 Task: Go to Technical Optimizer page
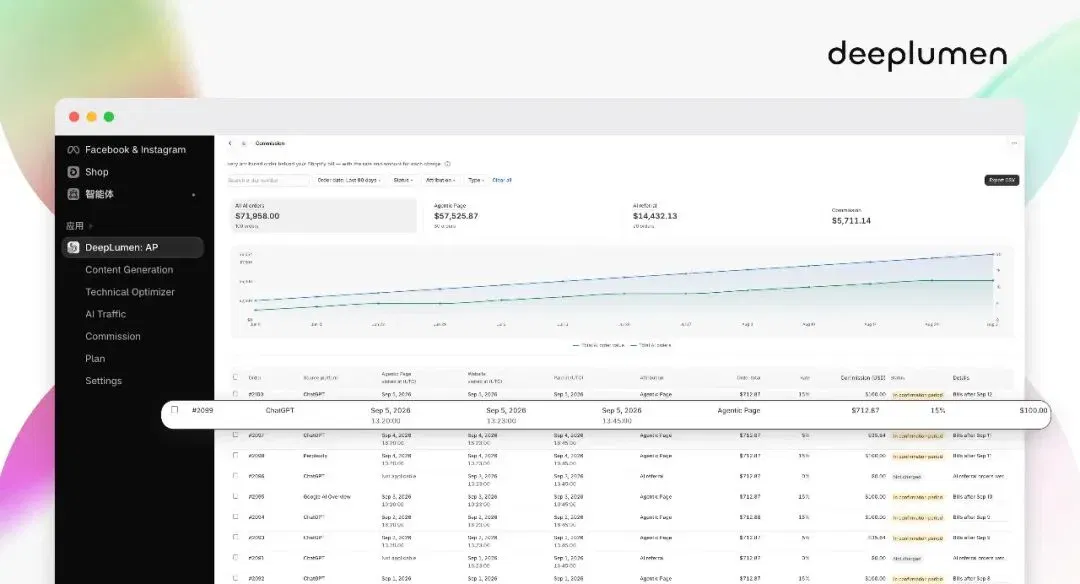[x=129, y=292]
